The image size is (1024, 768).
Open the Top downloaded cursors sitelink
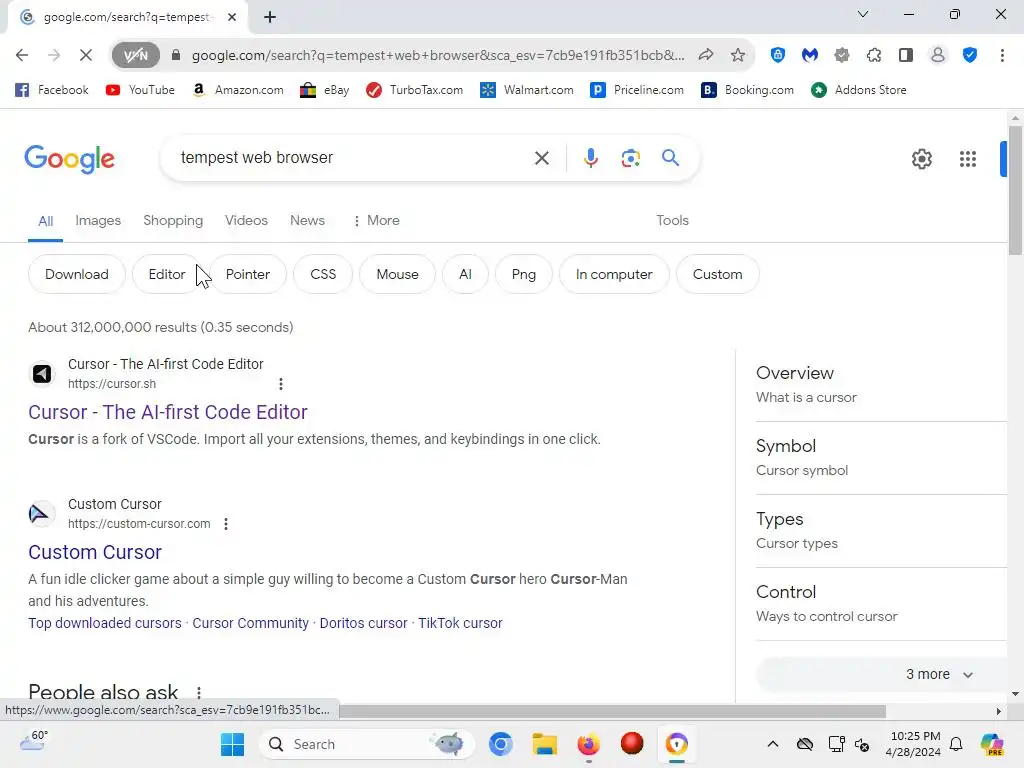pyautogui.click(x=104, y=623)
